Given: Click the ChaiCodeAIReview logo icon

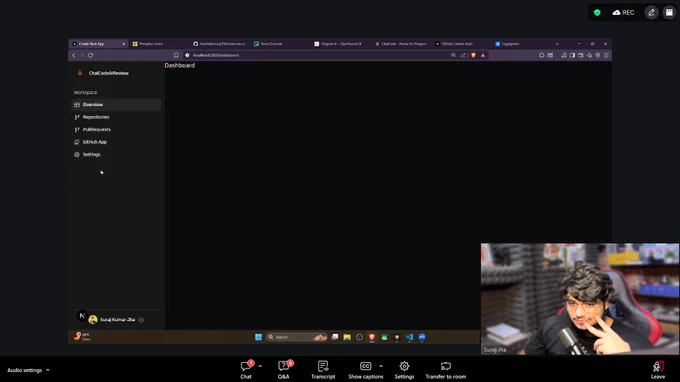Looking at the screenshot, I should coord(80,73).
